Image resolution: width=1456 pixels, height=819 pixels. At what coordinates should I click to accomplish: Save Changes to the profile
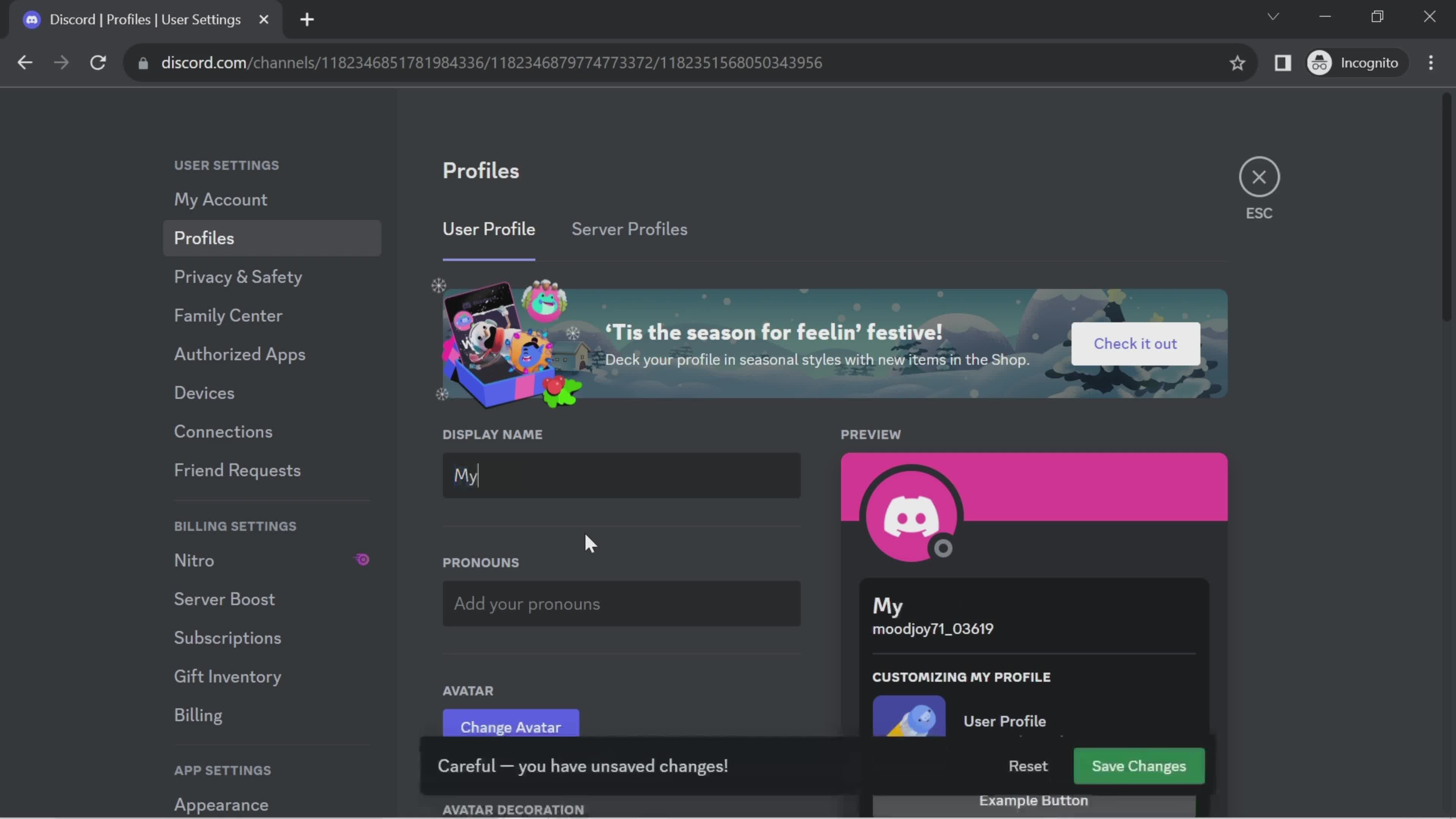(x=1139, y=766)
